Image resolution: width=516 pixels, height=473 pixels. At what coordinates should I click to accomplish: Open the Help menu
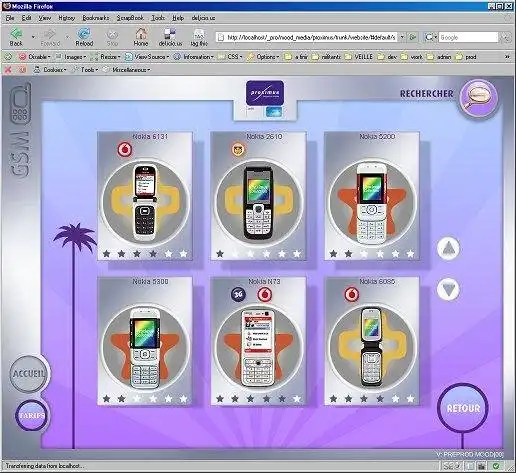[178, 18]
